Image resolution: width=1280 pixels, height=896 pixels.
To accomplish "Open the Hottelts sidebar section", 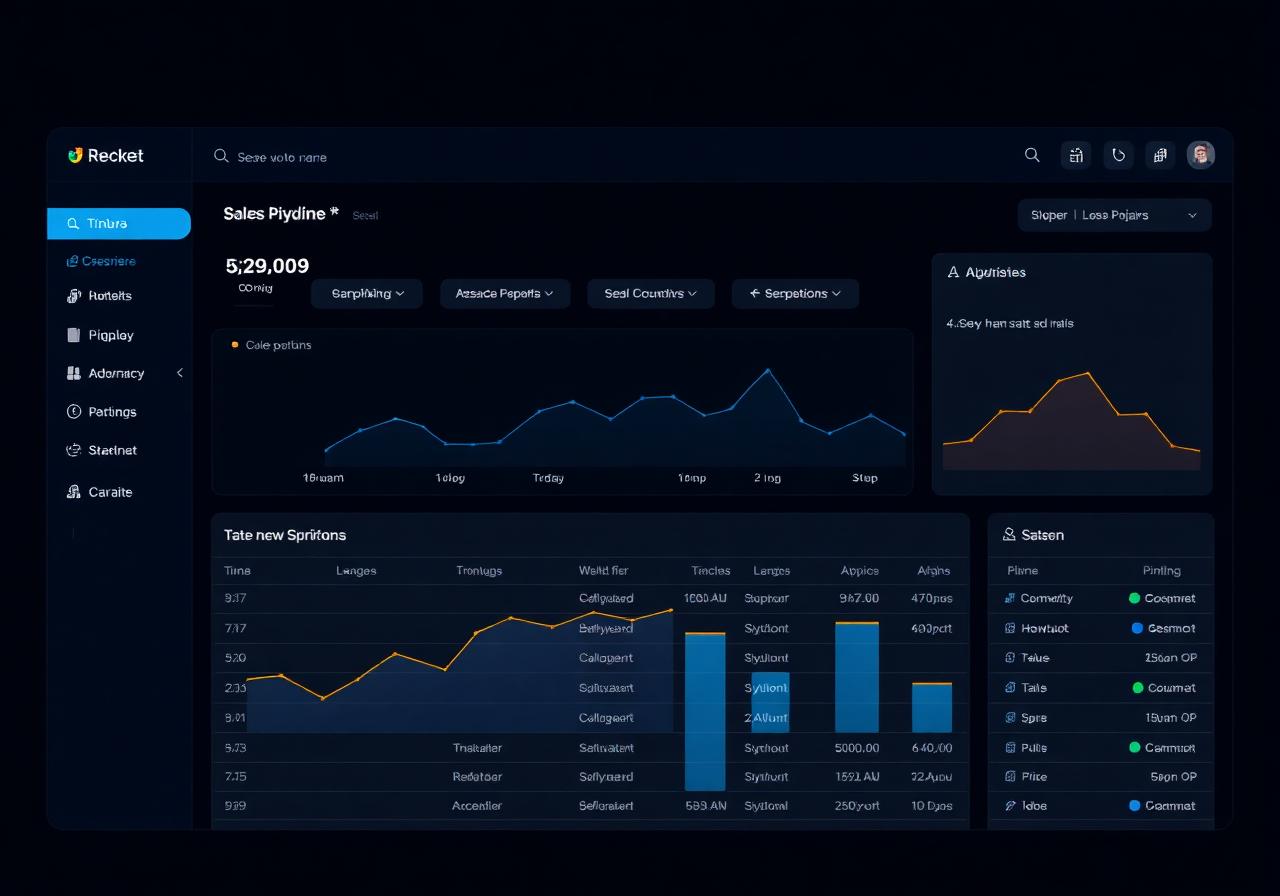I will click(110, 296).
